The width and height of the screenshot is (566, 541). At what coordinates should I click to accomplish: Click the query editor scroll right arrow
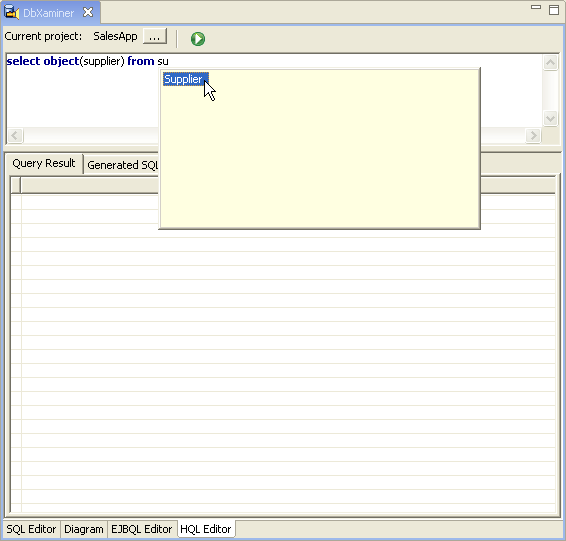point(533,136)
